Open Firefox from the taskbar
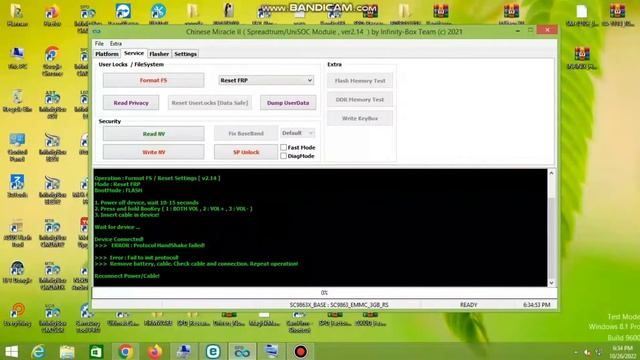The height and width of the screenshot is (360, 640). (154, 351)
